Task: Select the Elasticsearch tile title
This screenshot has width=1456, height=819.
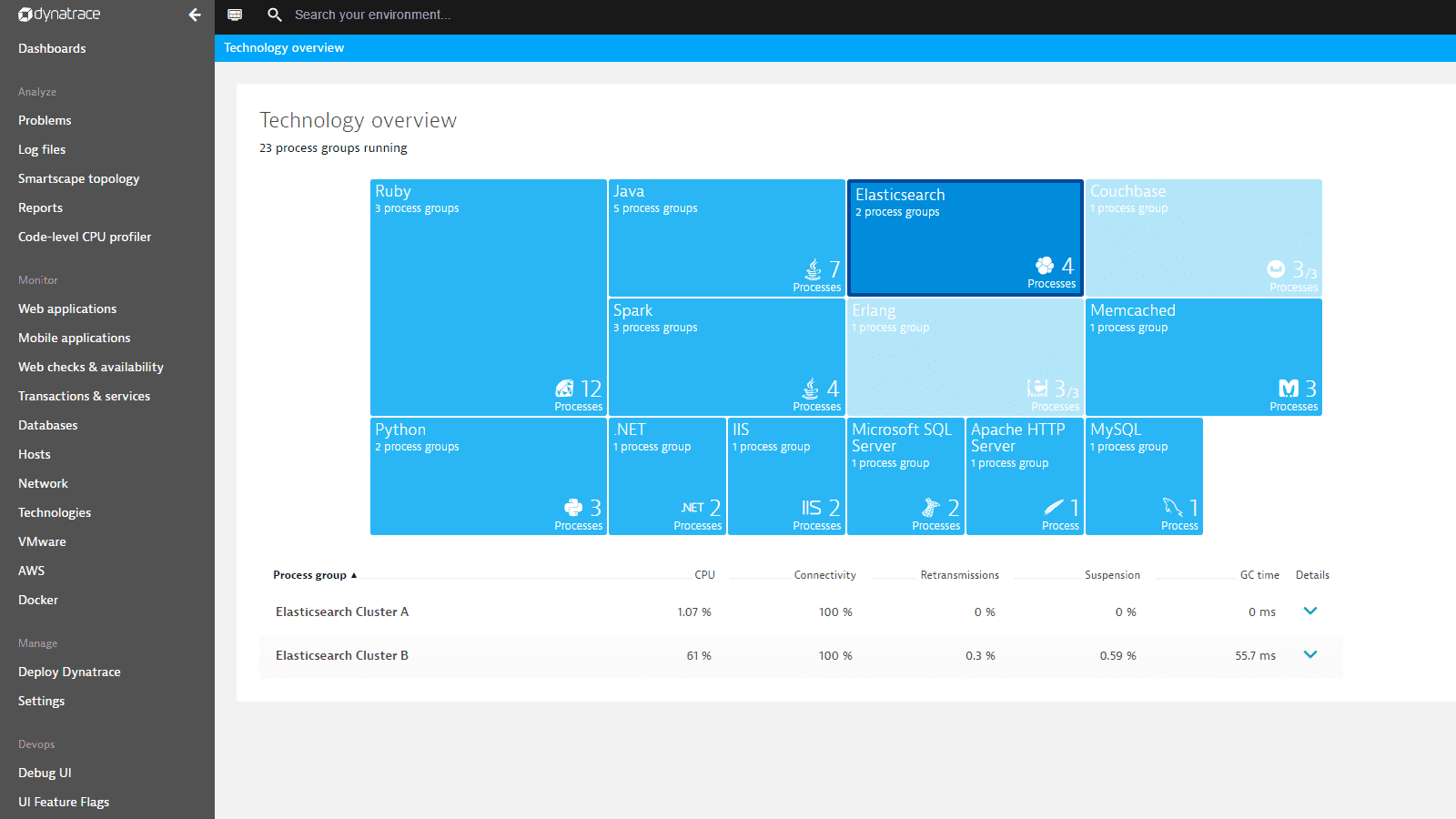Action: (x=900, y=195)
